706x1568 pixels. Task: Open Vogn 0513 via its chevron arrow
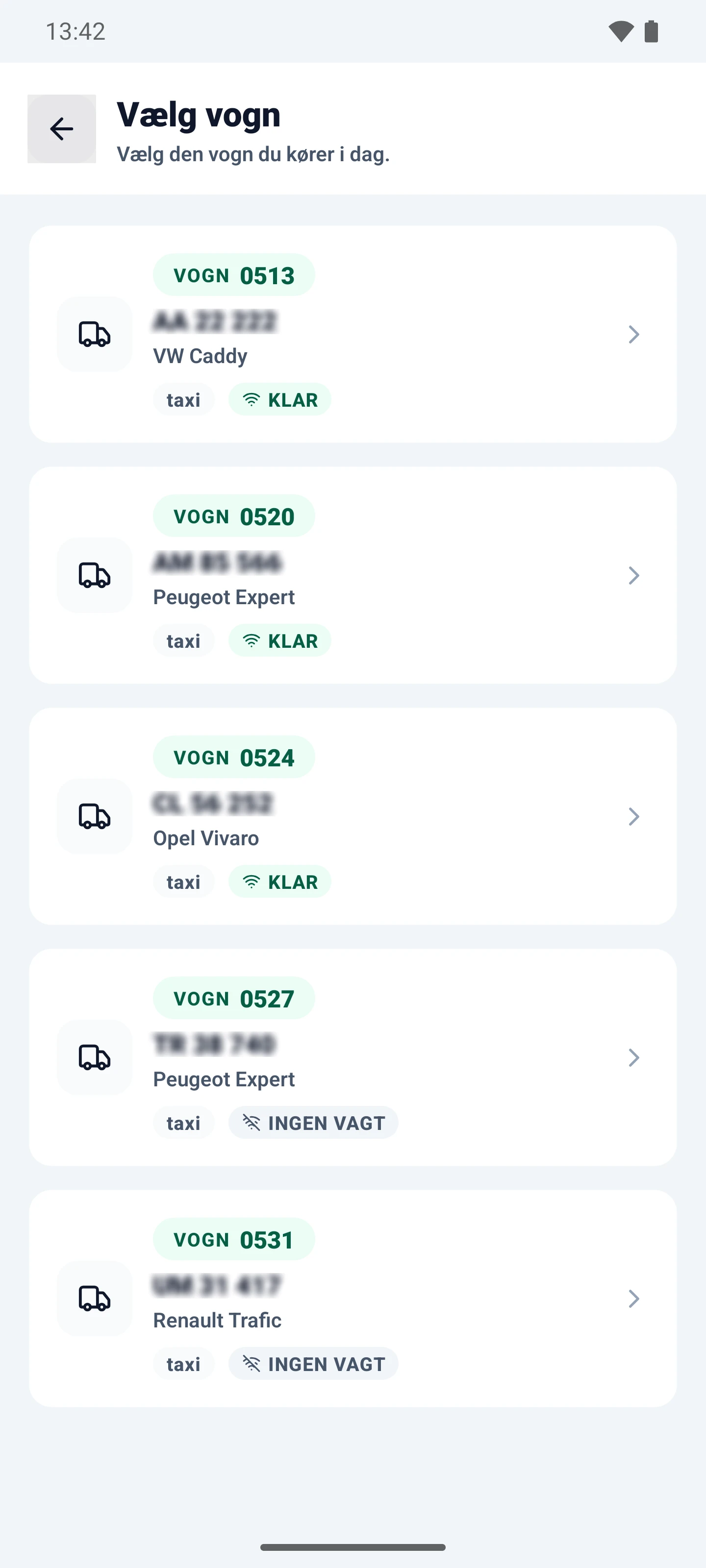[633, 334]
